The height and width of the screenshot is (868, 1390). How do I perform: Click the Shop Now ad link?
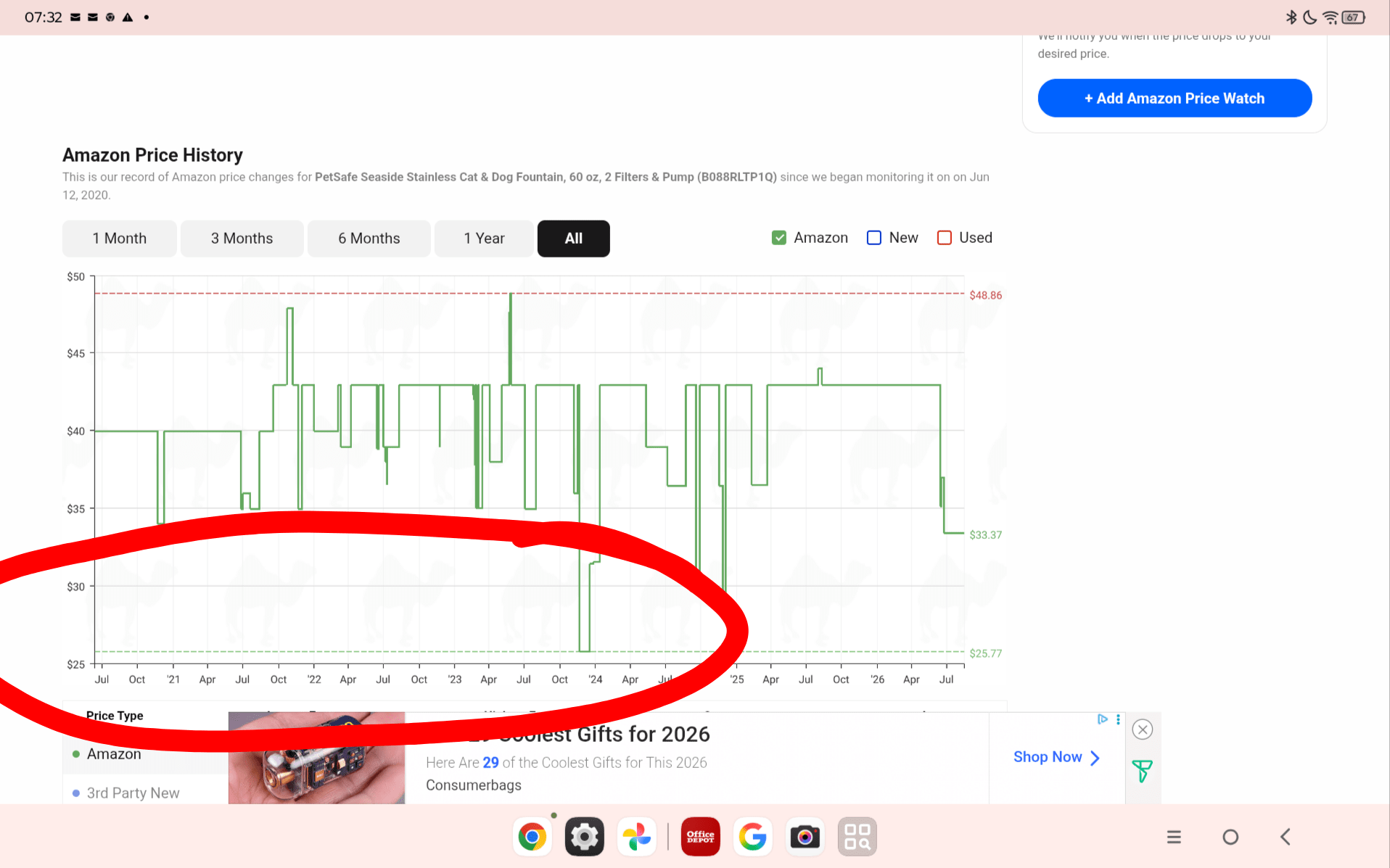tap(1057, 757)
